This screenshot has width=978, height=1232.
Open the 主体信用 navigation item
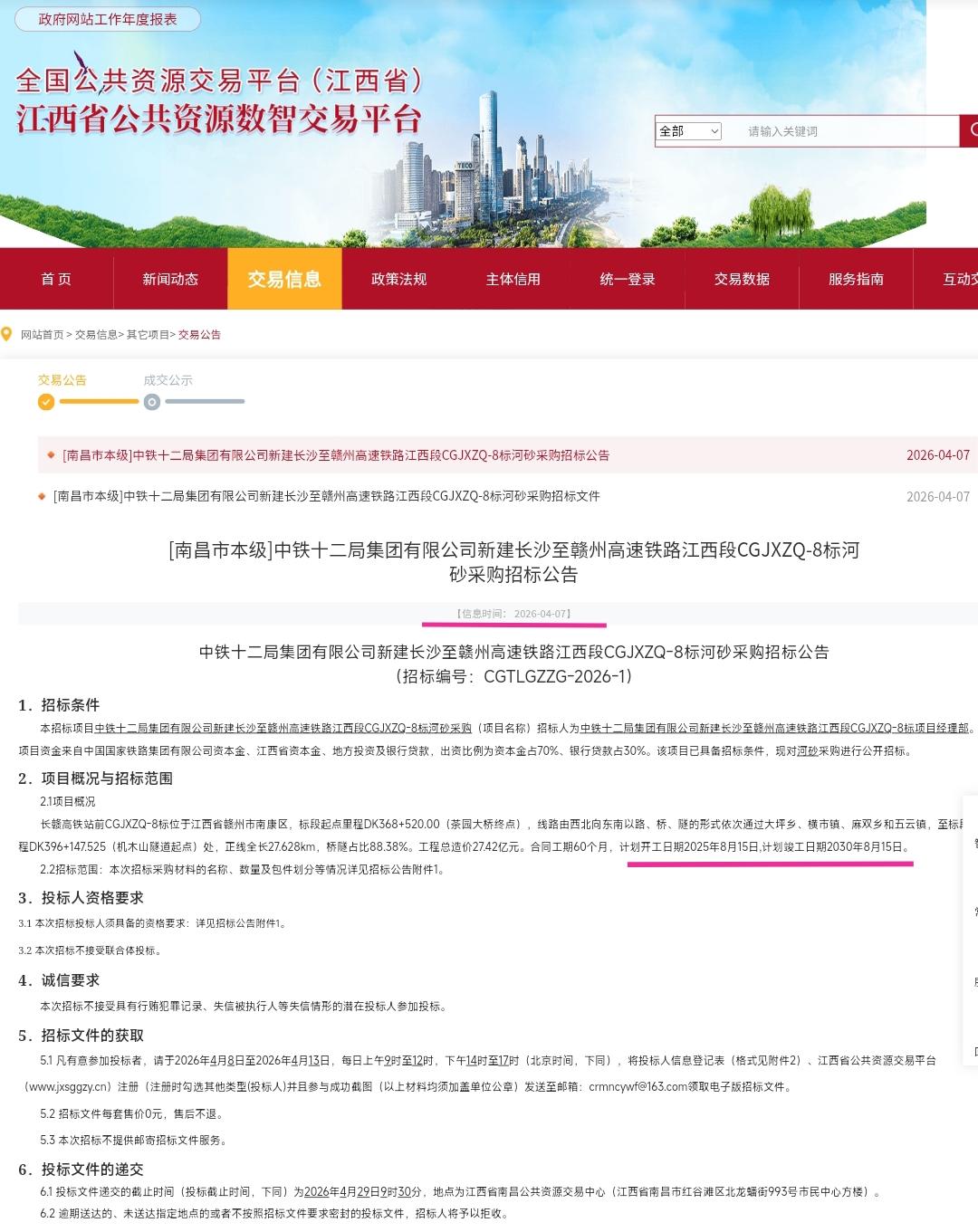tap(512, 279)
